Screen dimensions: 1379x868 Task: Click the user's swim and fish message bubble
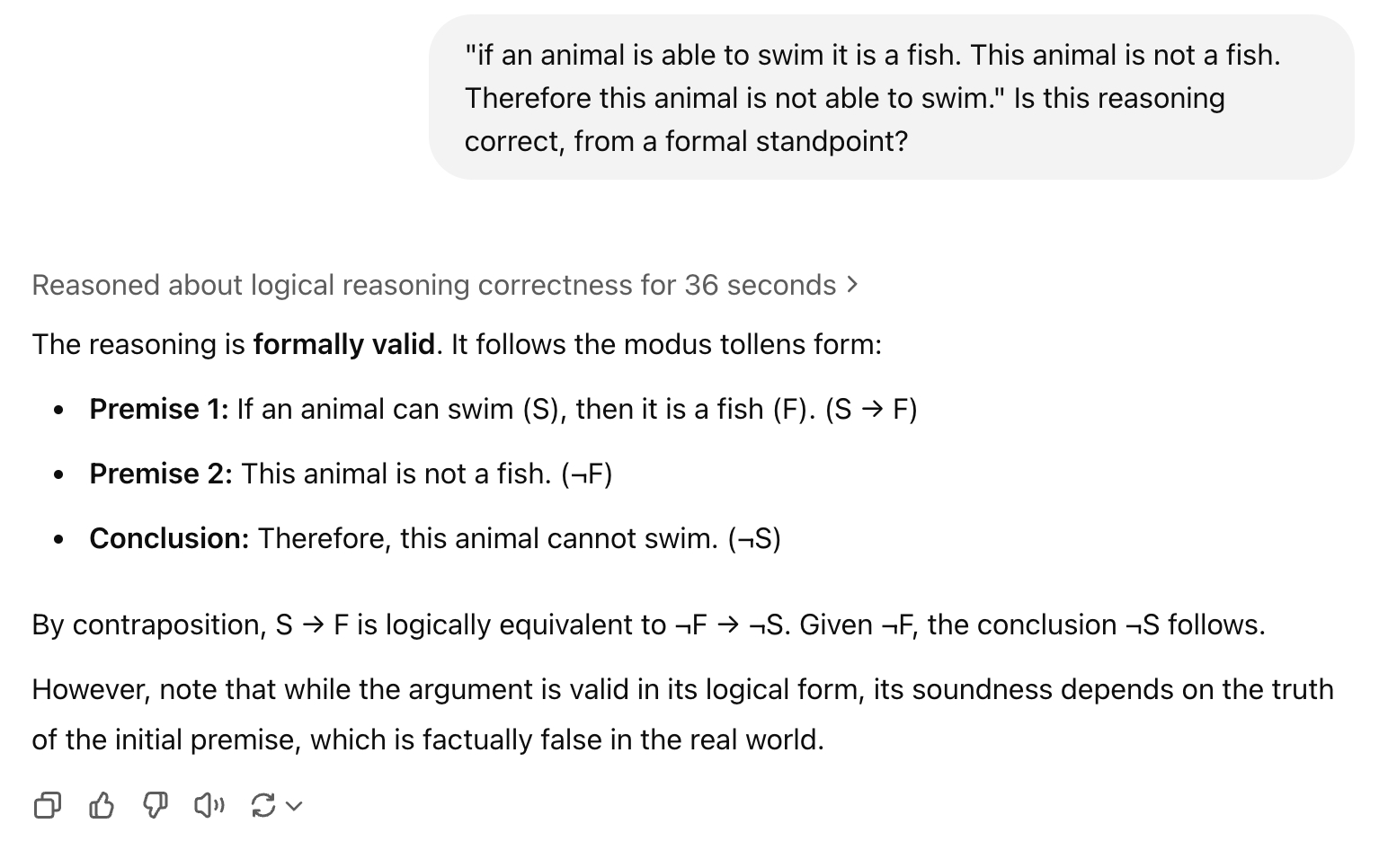(x=890, y=98)
